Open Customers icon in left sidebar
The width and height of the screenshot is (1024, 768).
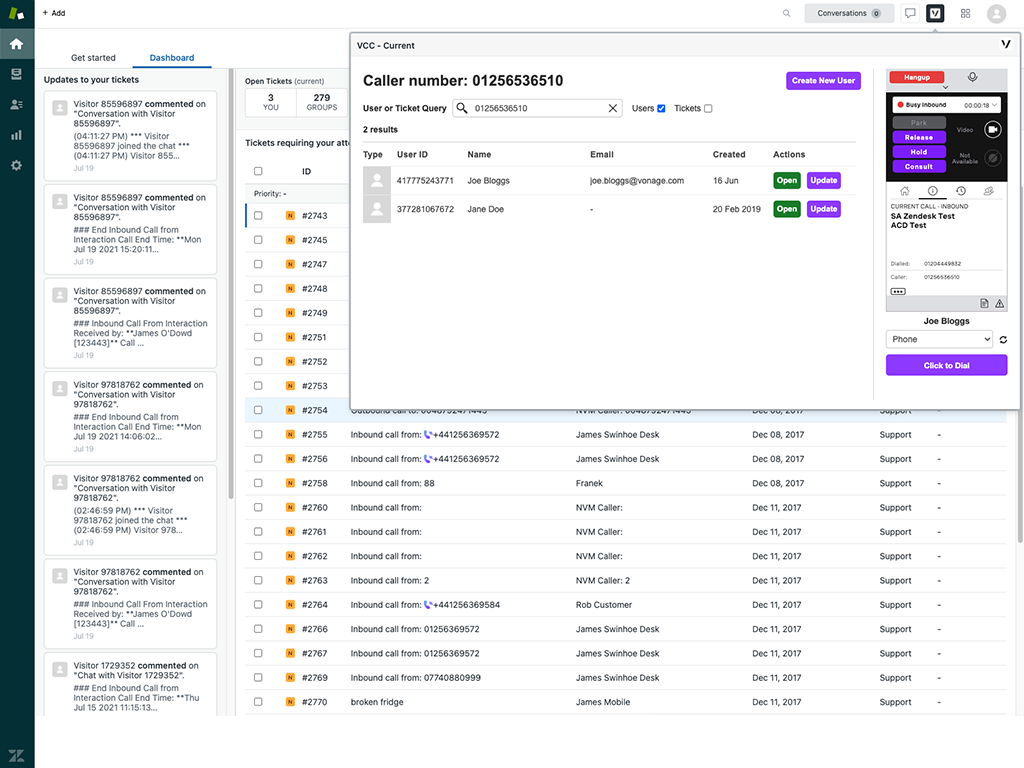pyautogui.click(x=16, y=104)
